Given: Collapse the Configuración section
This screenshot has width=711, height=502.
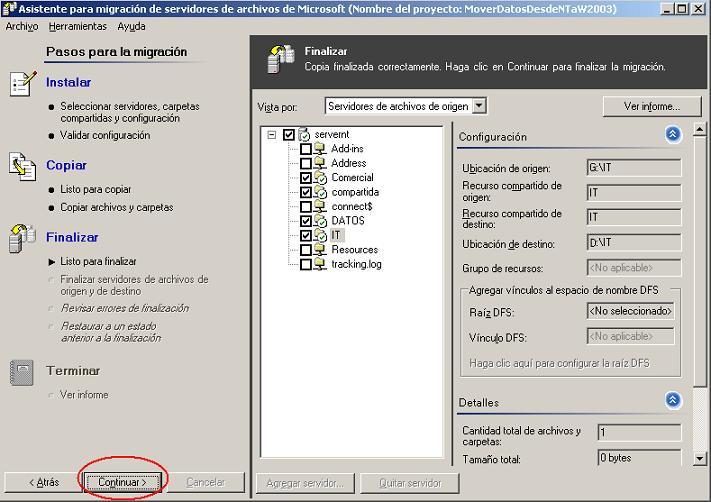Looking at the screenshot, I should click(x=673, y=134).
